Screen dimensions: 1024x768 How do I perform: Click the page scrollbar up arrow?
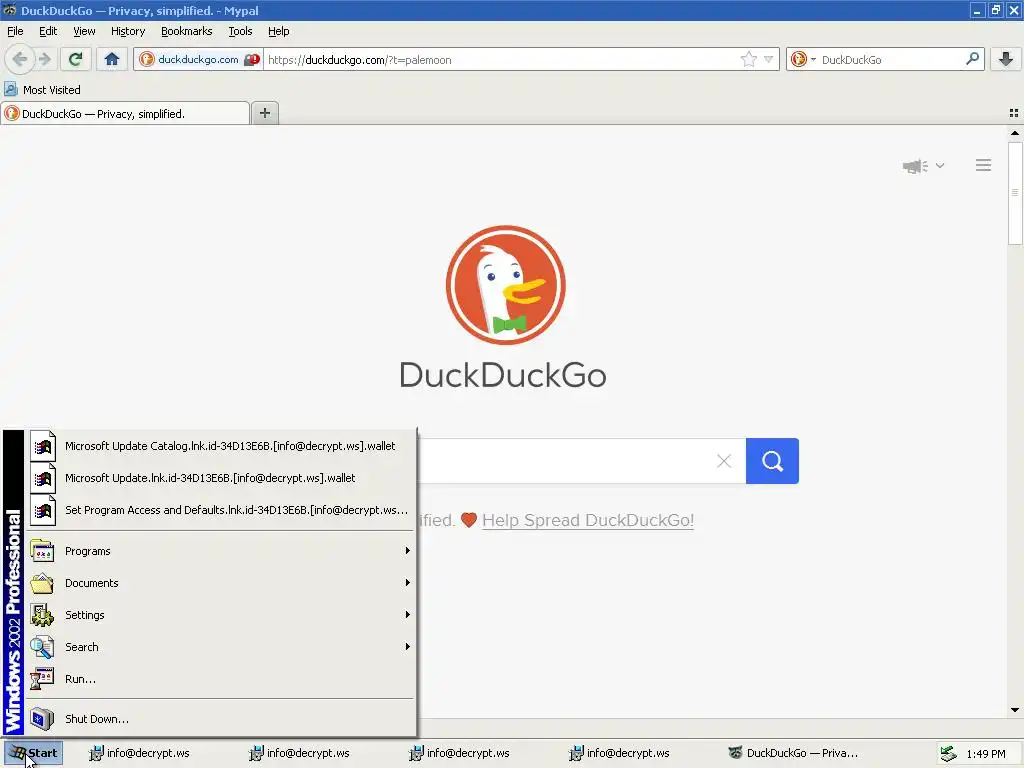coord(1015,133)
